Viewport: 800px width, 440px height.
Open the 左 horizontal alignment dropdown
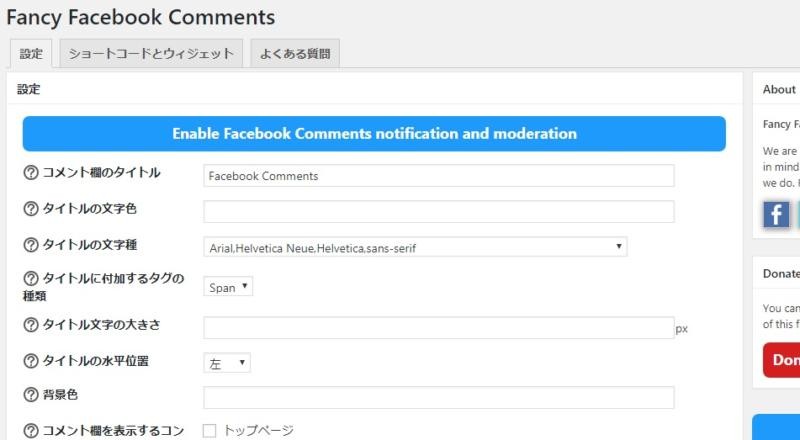click(x=227, y=363)
